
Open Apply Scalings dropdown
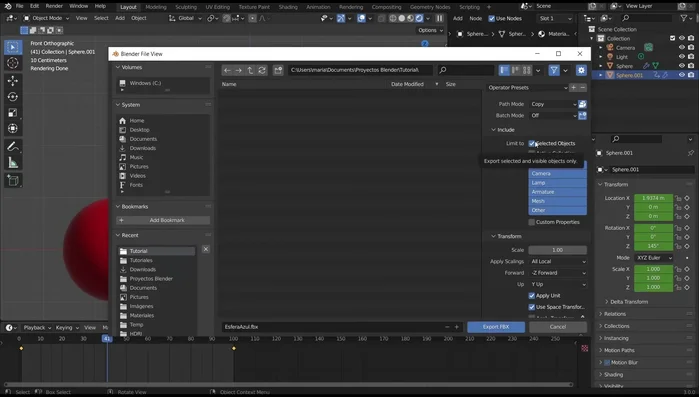tap(558, 262)
